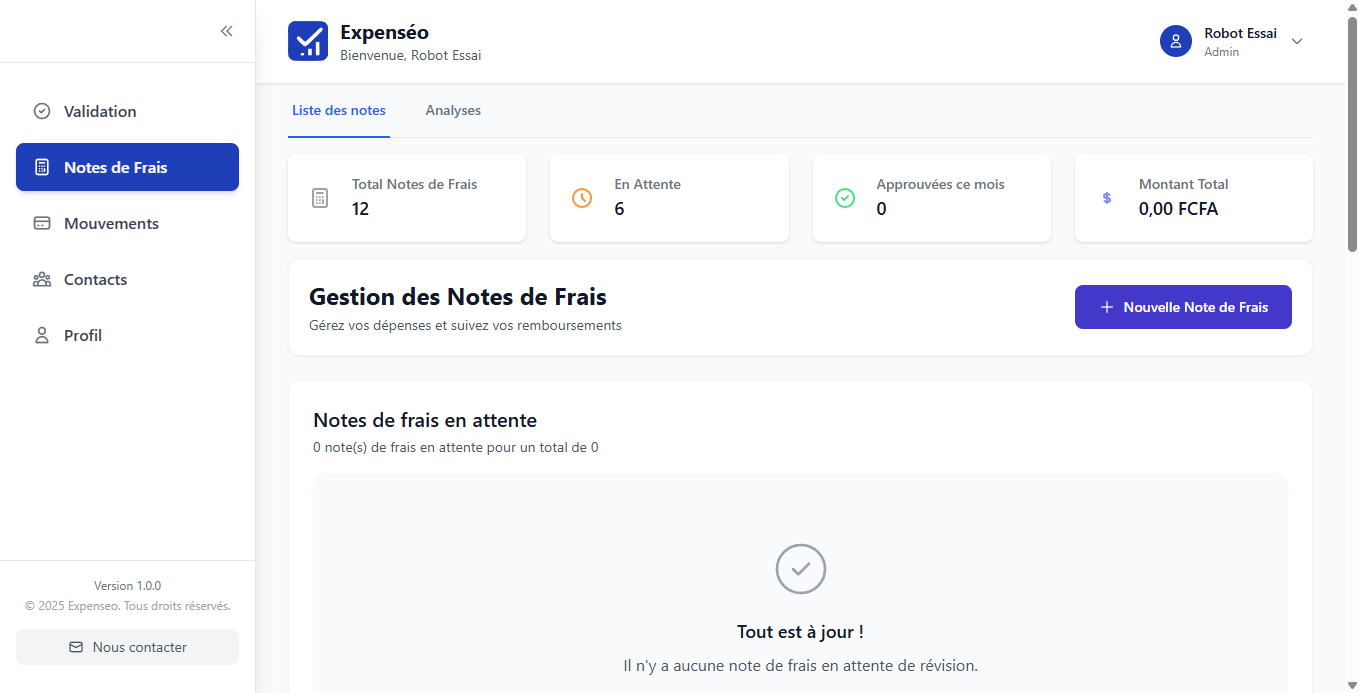Click the Tout est à jour ! message
The height and width of the screenshot is (693, 1359).
pos(800,632)
